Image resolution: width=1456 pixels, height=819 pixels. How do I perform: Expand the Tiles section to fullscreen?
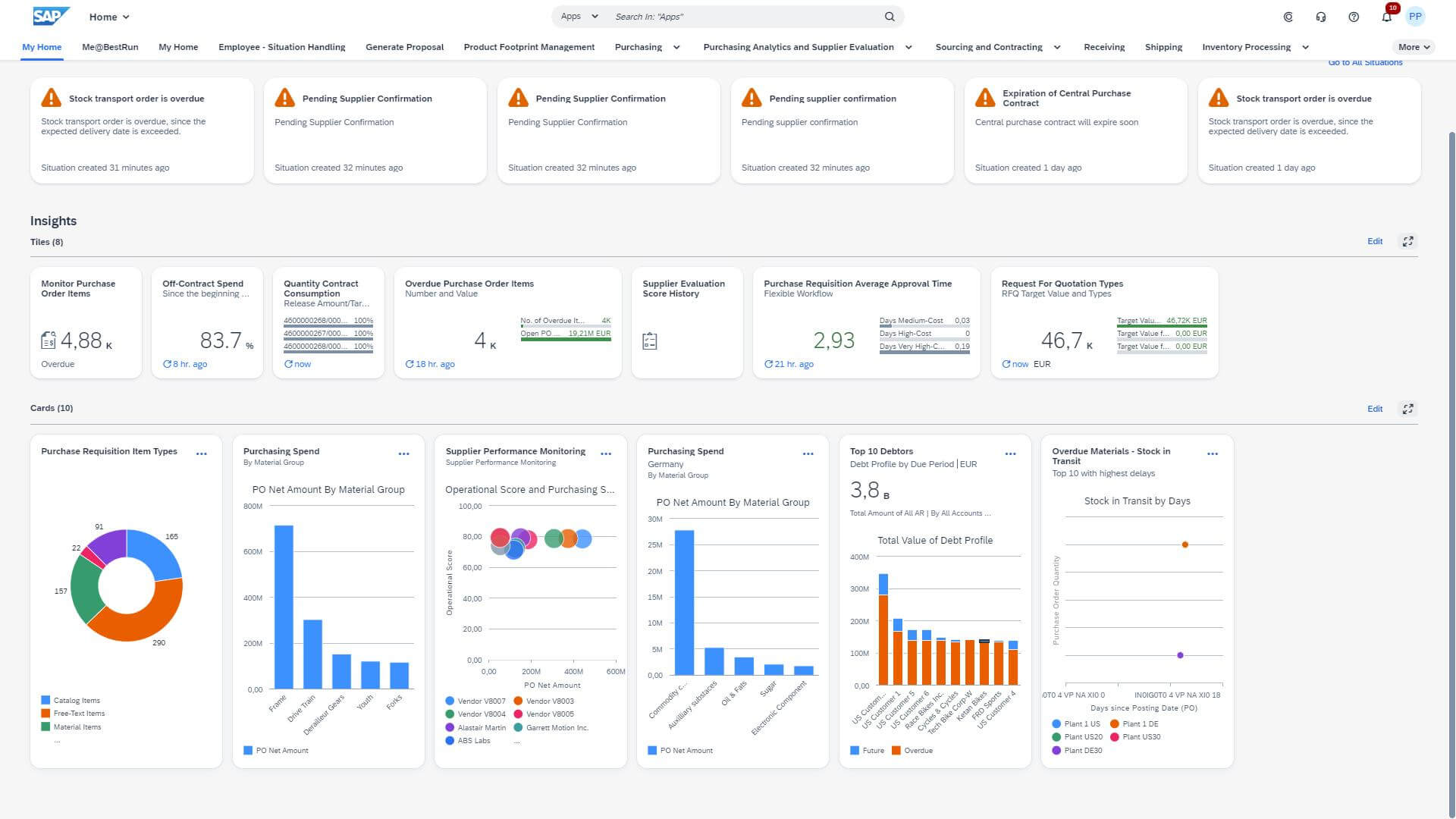[1408, 241]
